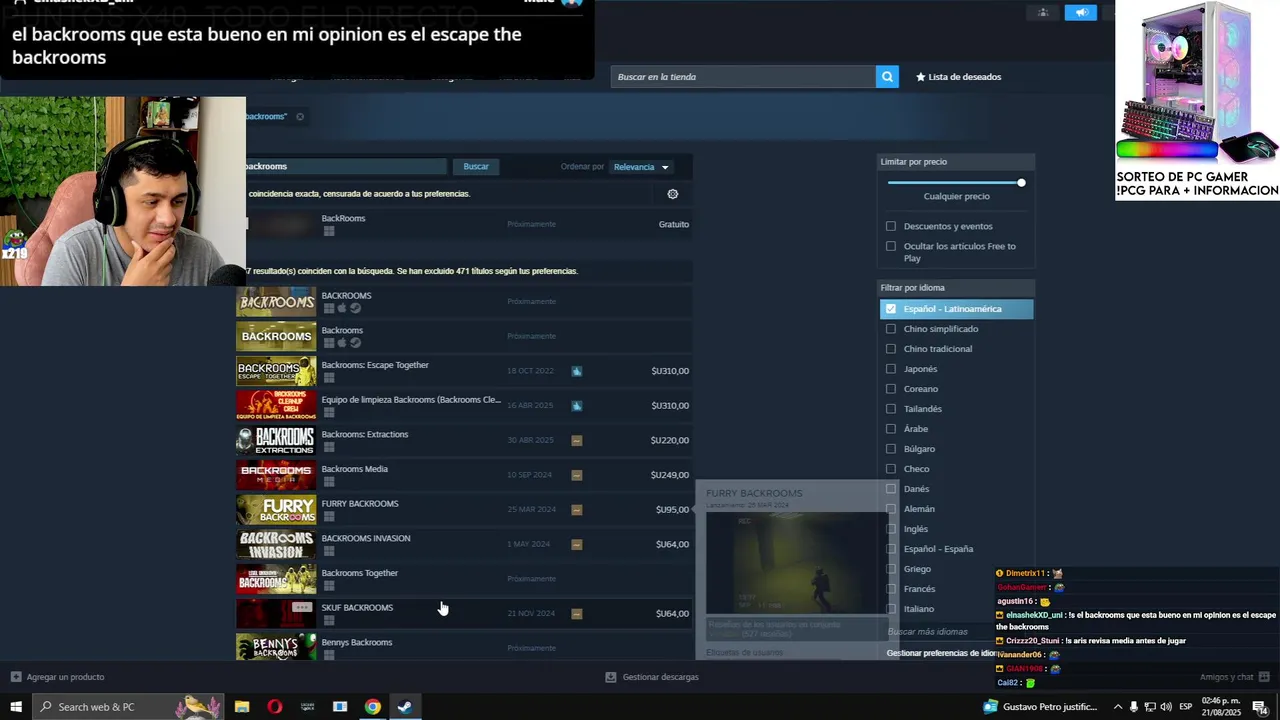Open Bennys Backrooms game thumbnail

pyautogui.click(x=276, y=647)
